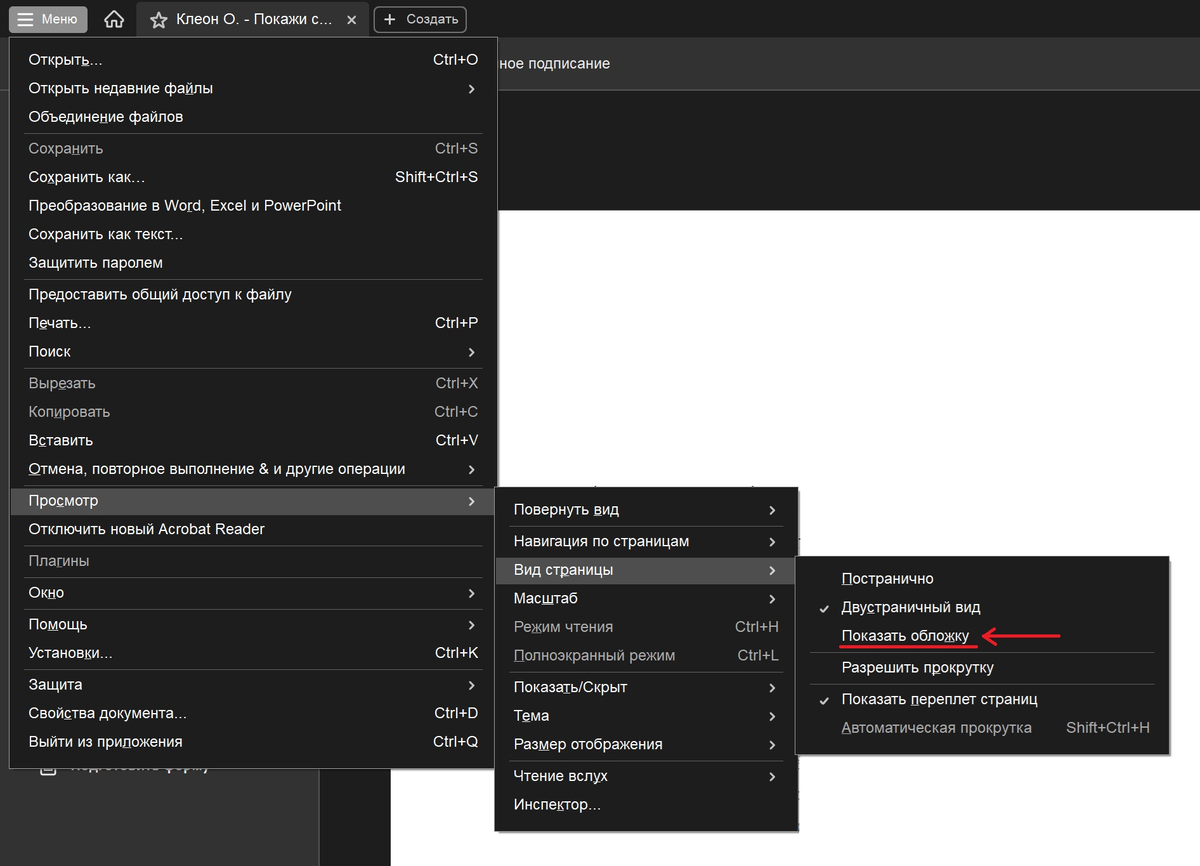
Task: Click Сохранить как текст...
Action: 253,234
